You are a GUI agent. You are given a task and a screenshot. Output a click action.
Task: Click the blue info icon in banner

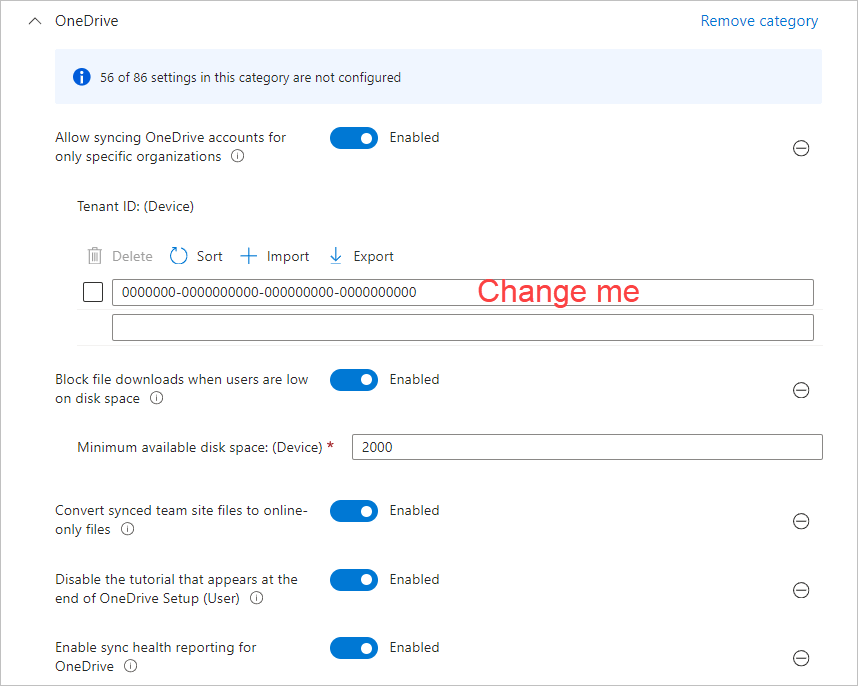(x=82, y=77)
